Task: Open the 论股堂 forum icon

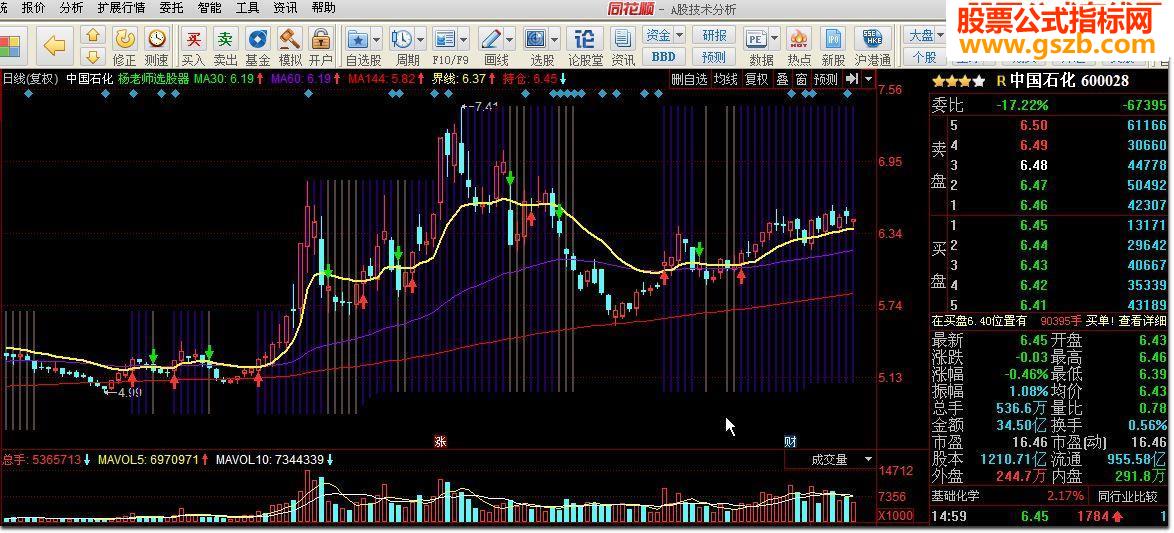Action: [585, 38]
